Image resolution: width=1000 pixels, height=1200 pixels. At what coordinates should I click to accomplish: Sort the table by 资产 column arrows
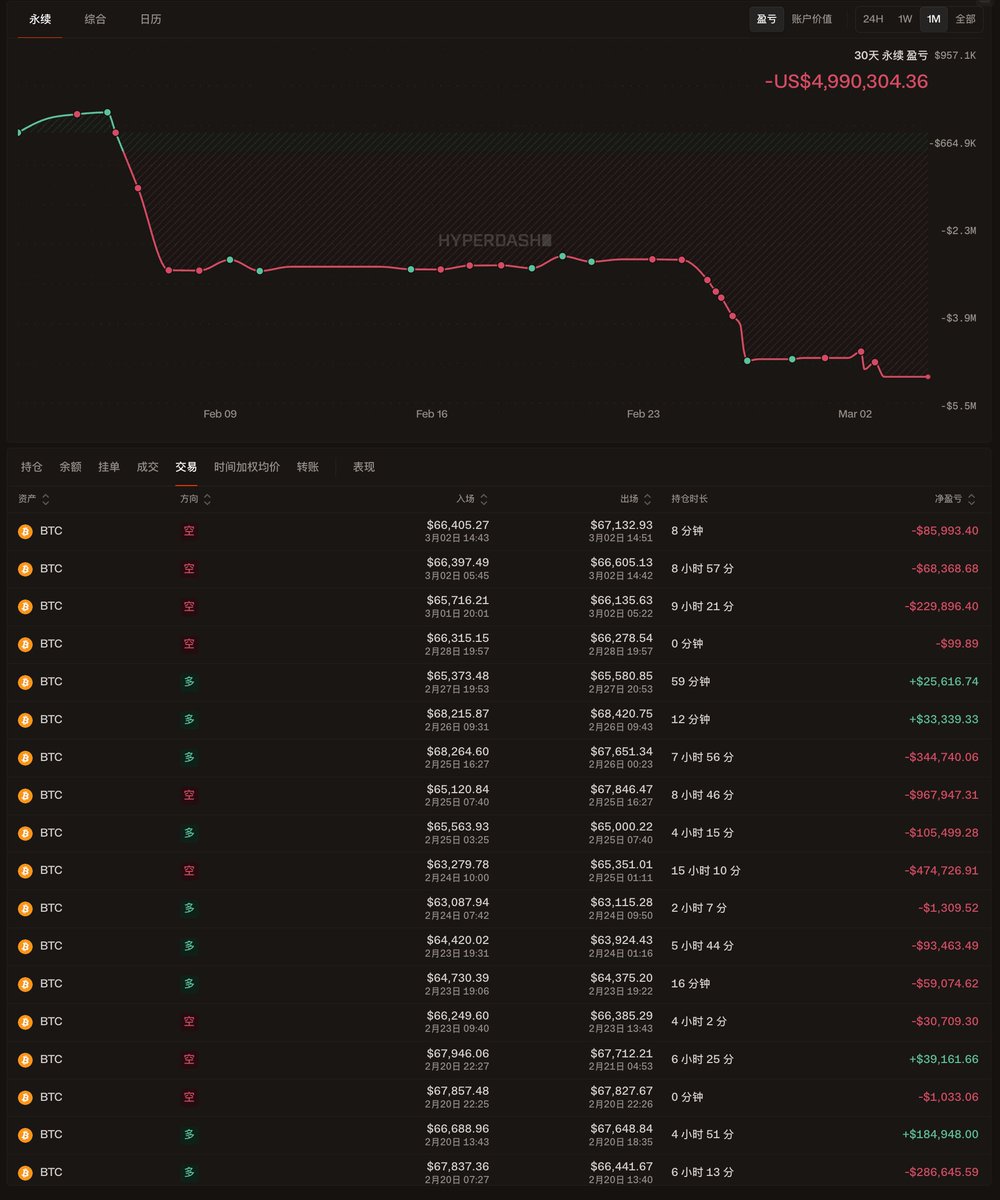click(x=46, y=499)
